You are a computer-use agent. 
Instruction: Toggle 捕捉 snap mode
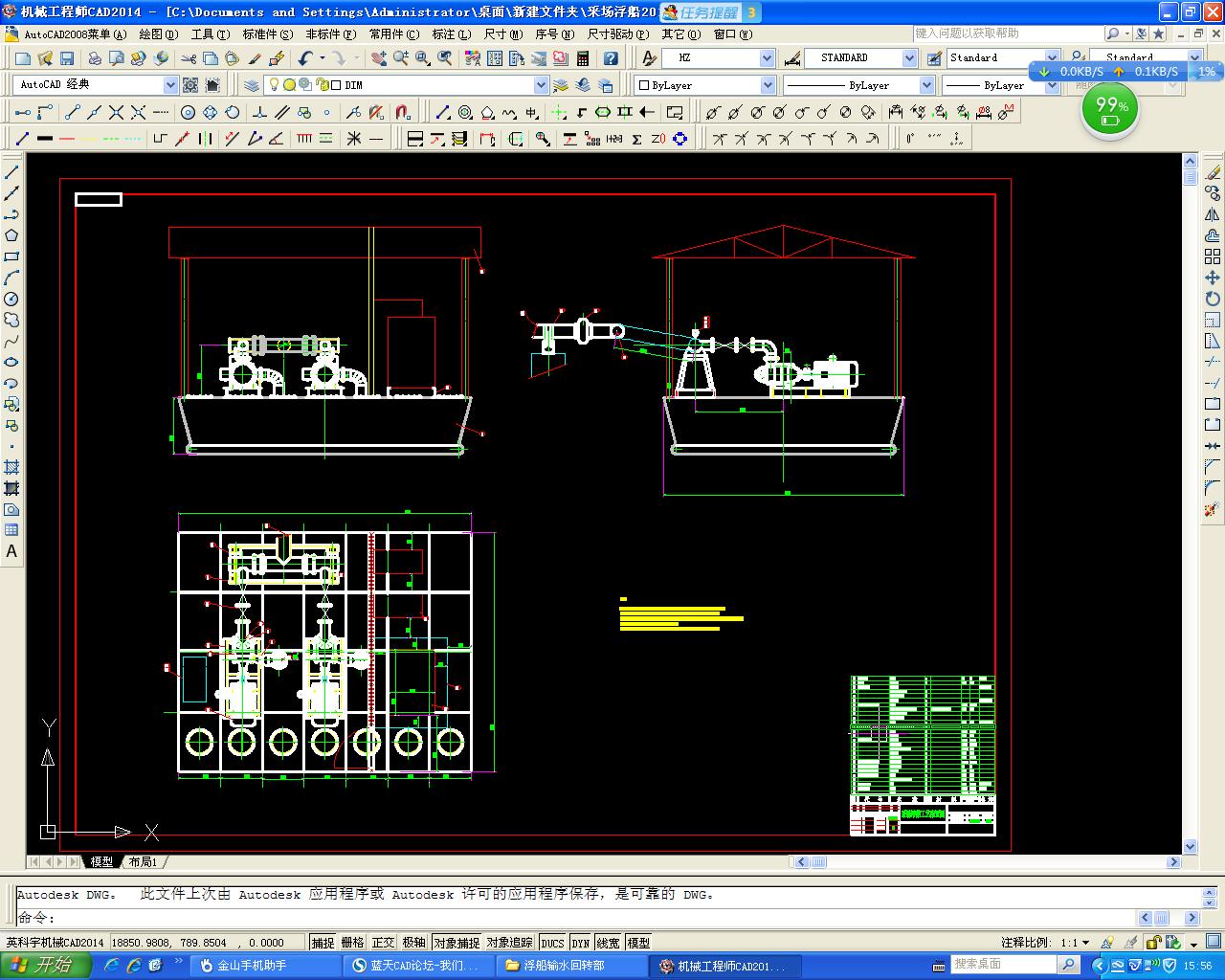tap(323, 943)
